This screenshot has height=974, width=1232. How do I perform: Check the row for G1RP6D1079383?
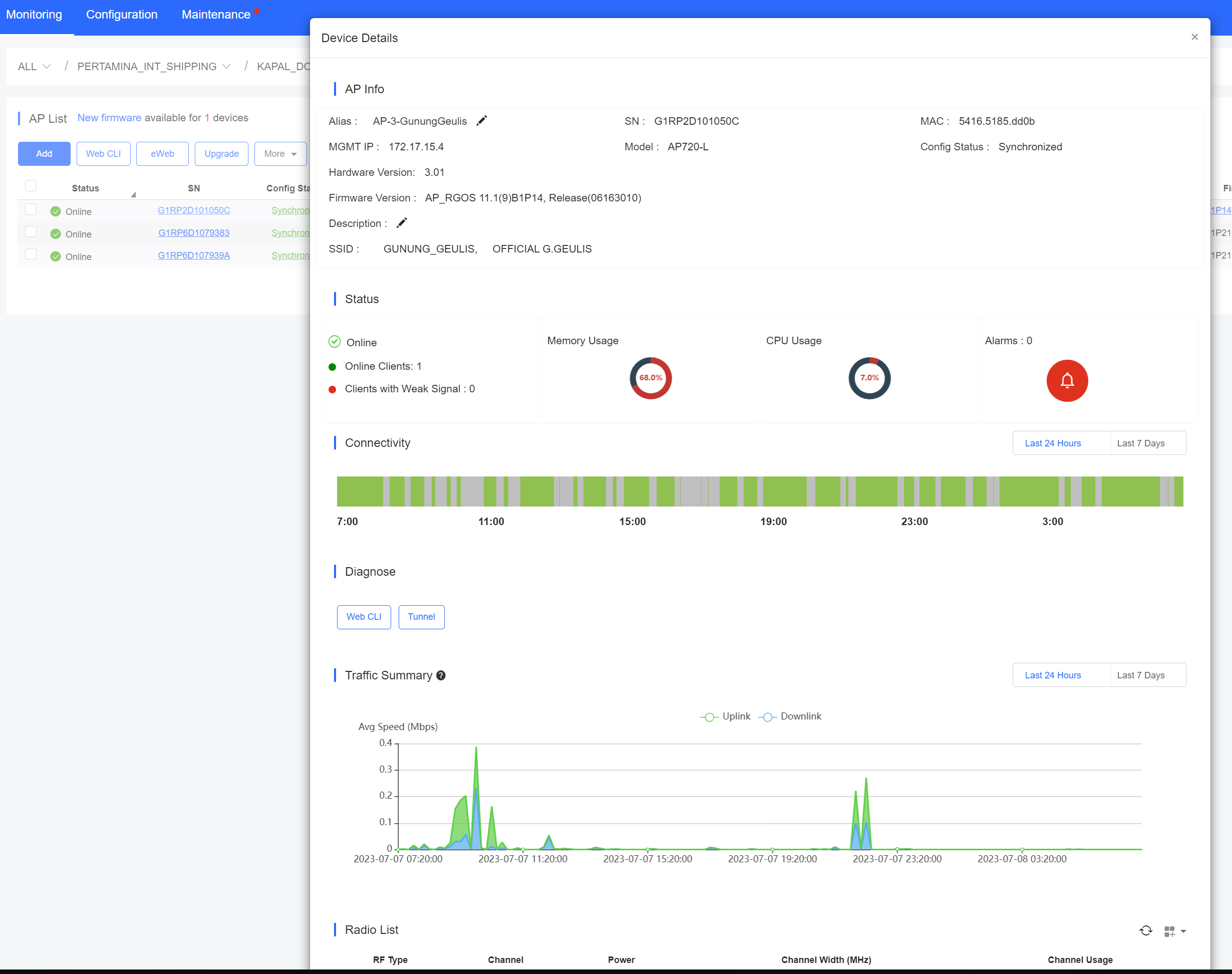pos(31,231)
